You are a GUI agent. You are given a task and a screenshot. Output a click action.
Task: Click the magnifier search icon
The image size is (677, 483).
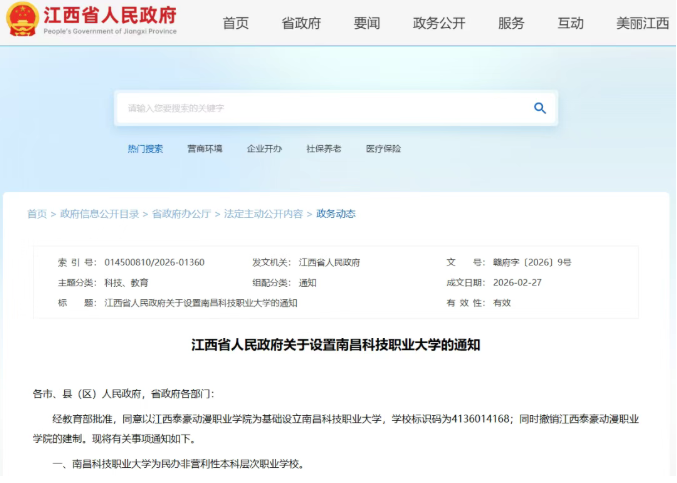(x=540, y=108)
